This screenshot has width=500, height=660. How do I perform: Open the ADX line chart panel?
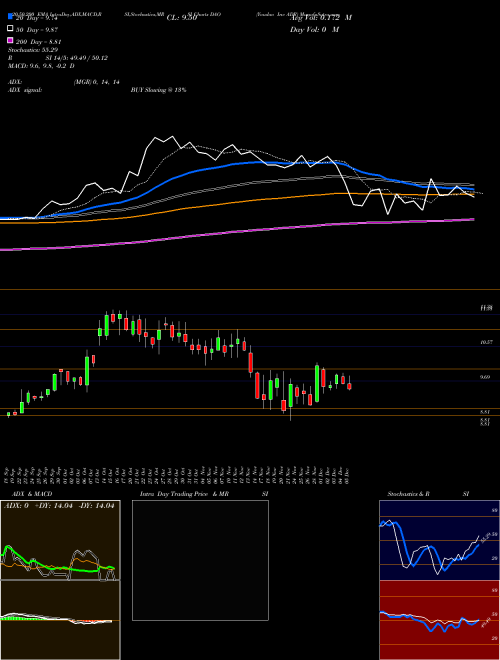click(x=60, y=540)
